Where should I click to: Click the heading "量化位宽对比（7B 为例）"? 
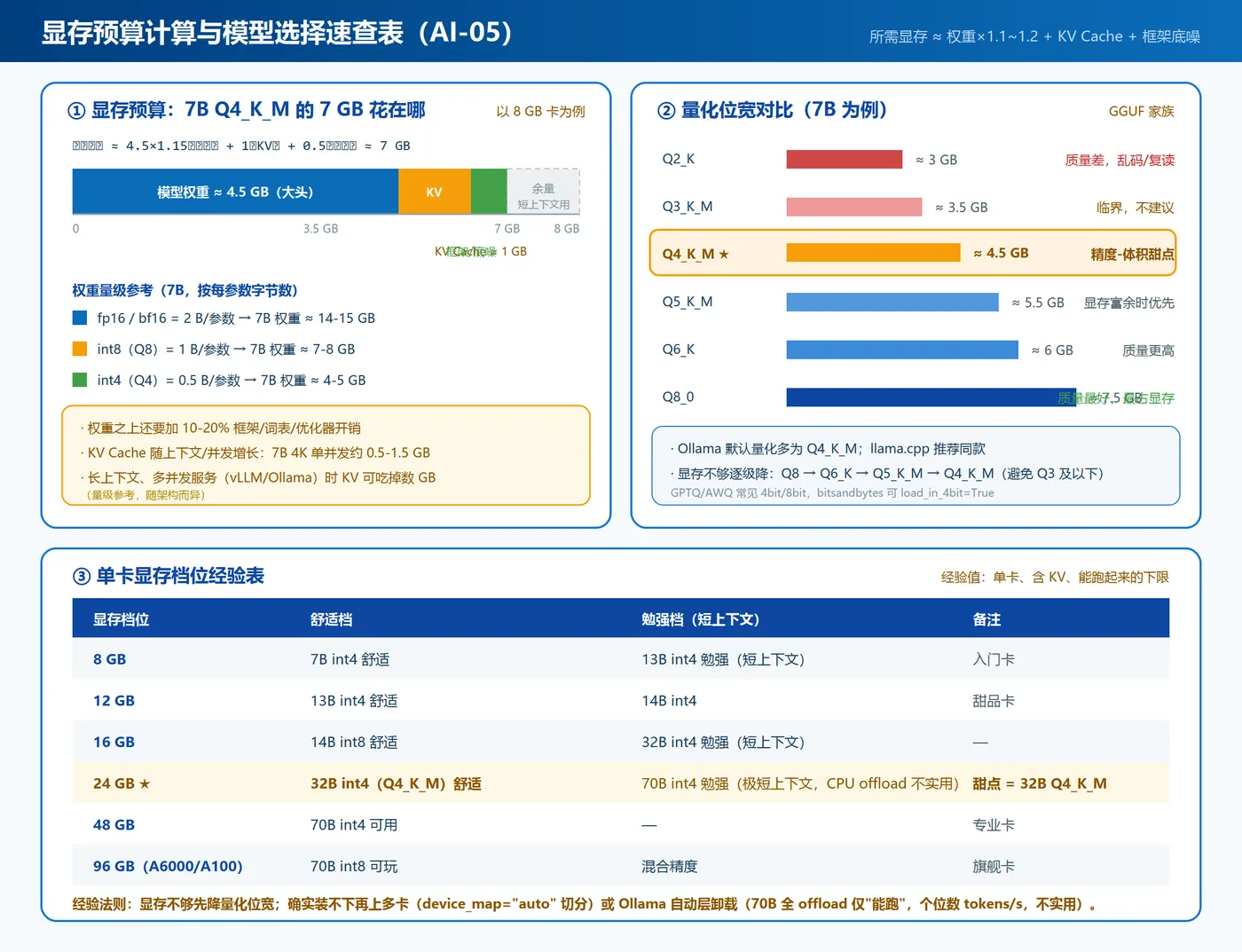tap(785, 110)
